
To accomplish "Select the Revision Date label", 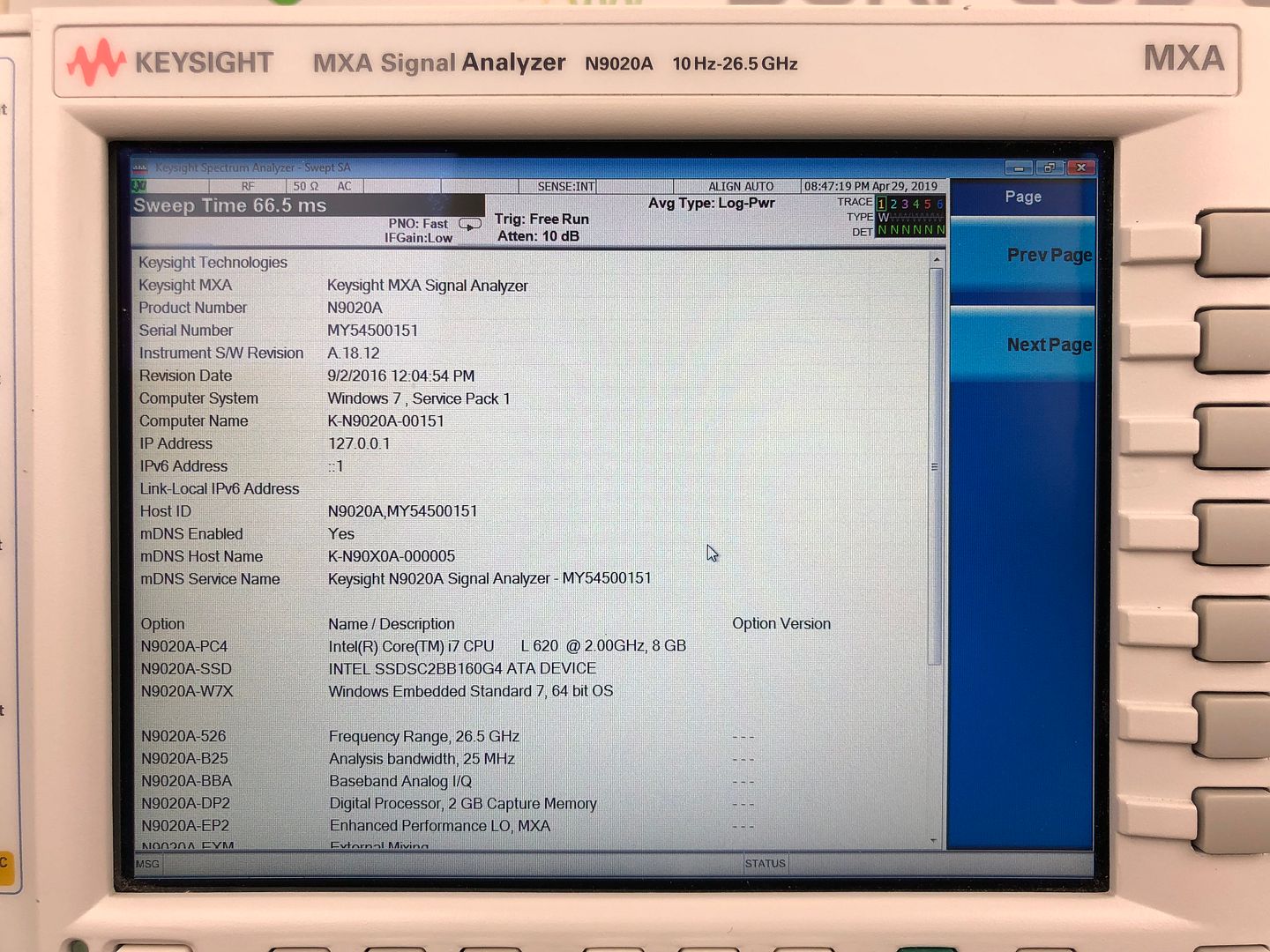I will (x=185, y=376).
